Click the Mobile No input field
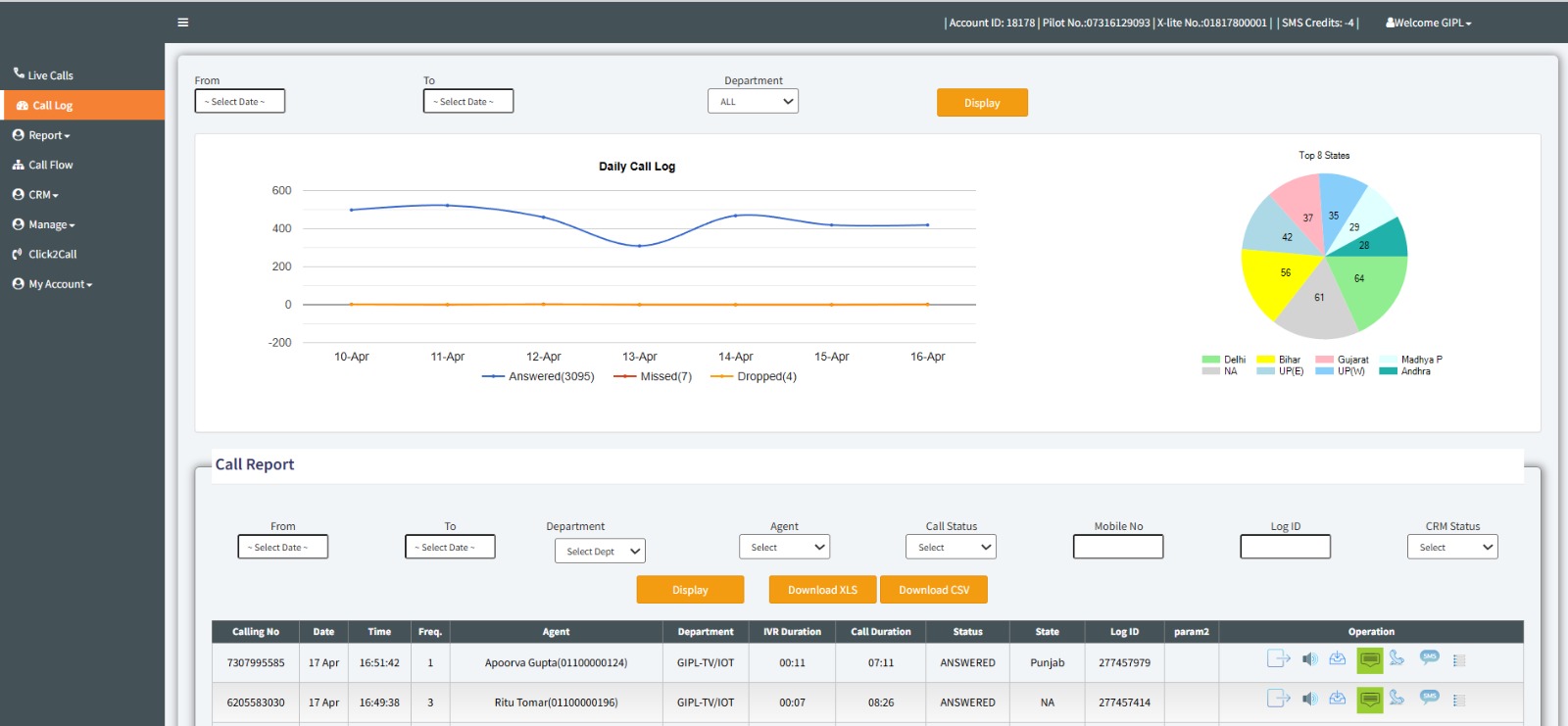This screenshot has width=1568, height=726. tap(1118, 547)
